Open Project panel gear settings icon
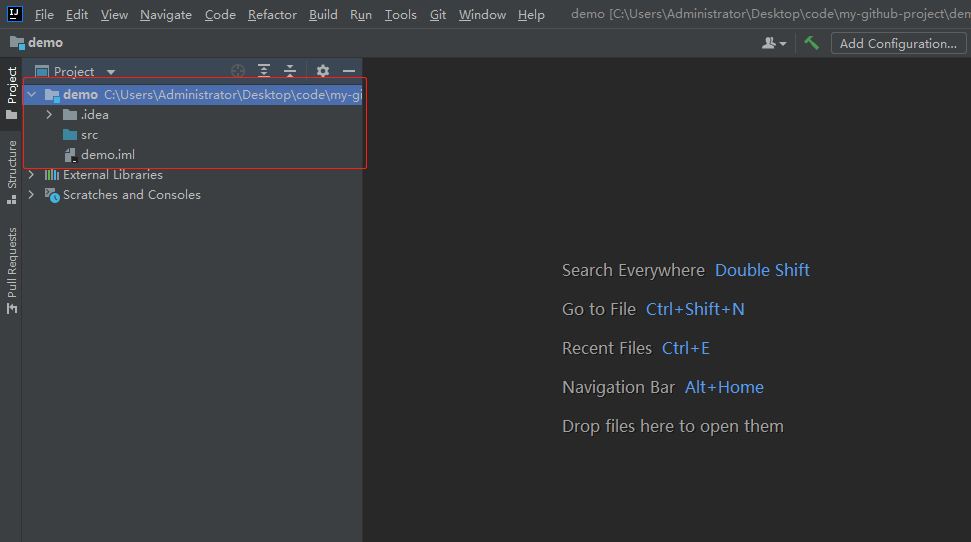This screenshot has height=542, width=971. pos(323,71)
